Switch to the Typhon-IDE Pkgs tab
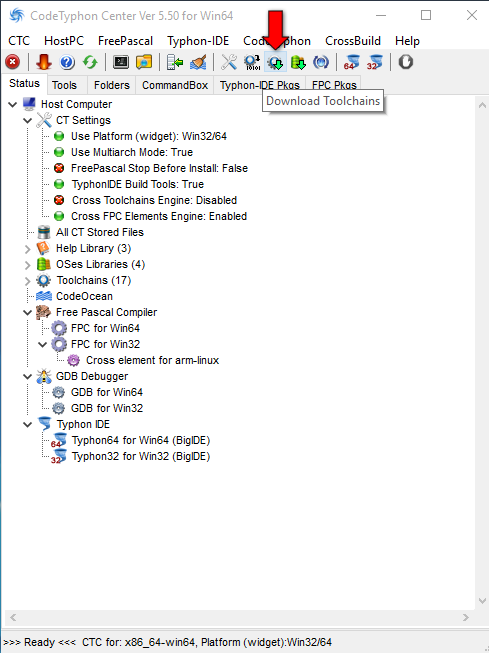The height and width of the screenshot is (653, 489). pyautogui.click(x=259, y=85)
